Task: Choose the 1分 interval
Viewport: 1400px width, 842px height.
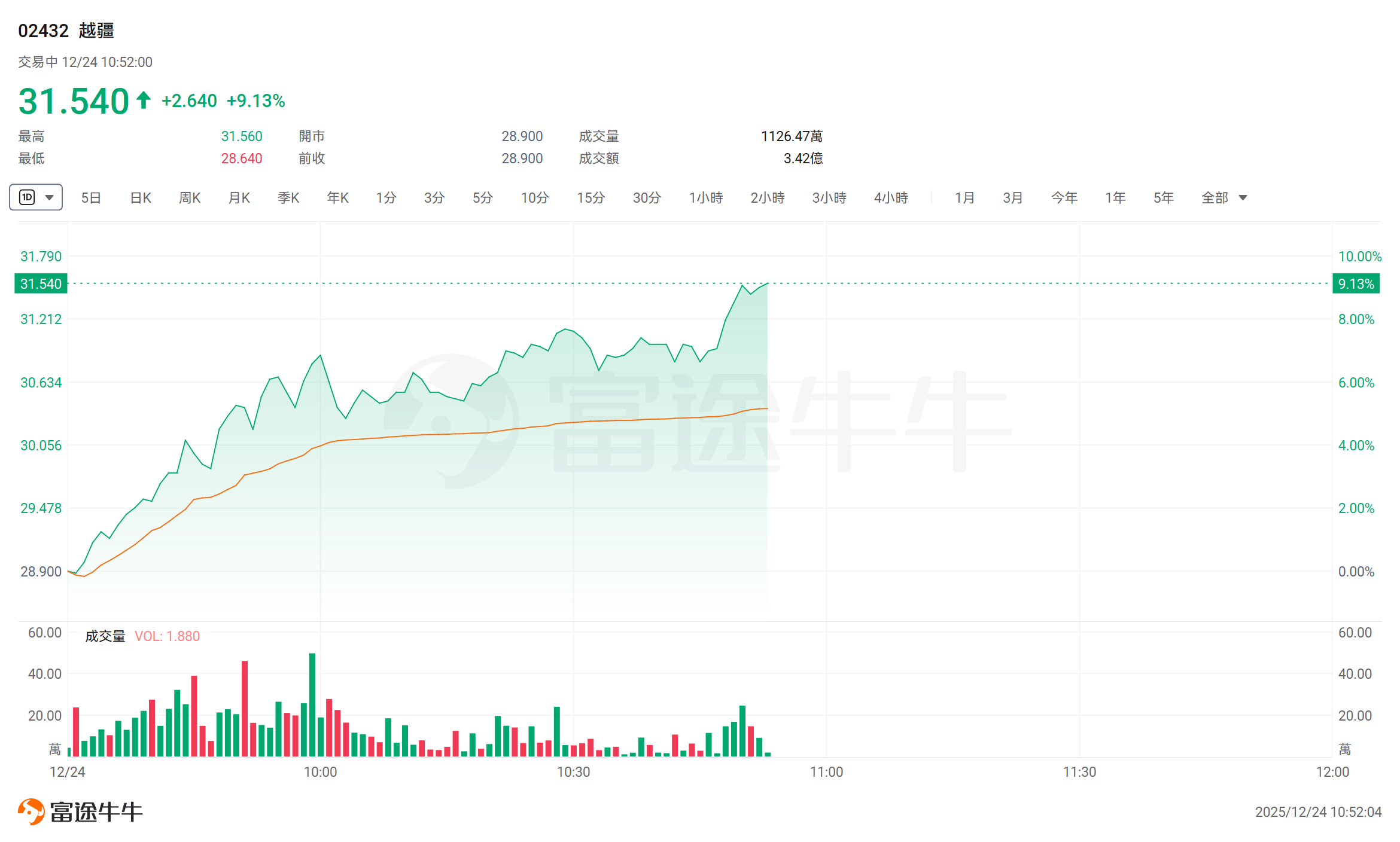Action: click(386, 198)
